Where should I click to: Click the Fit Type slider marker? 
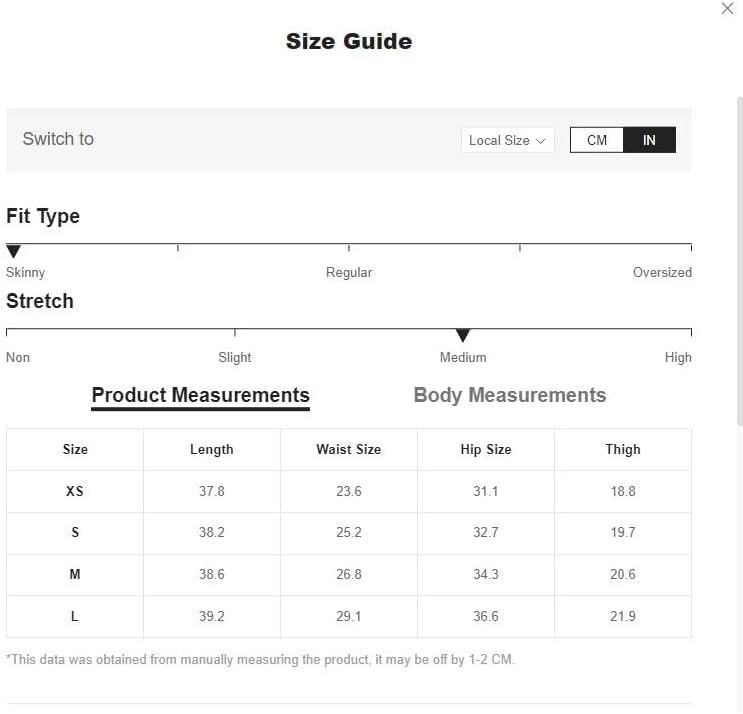point(14,251)
